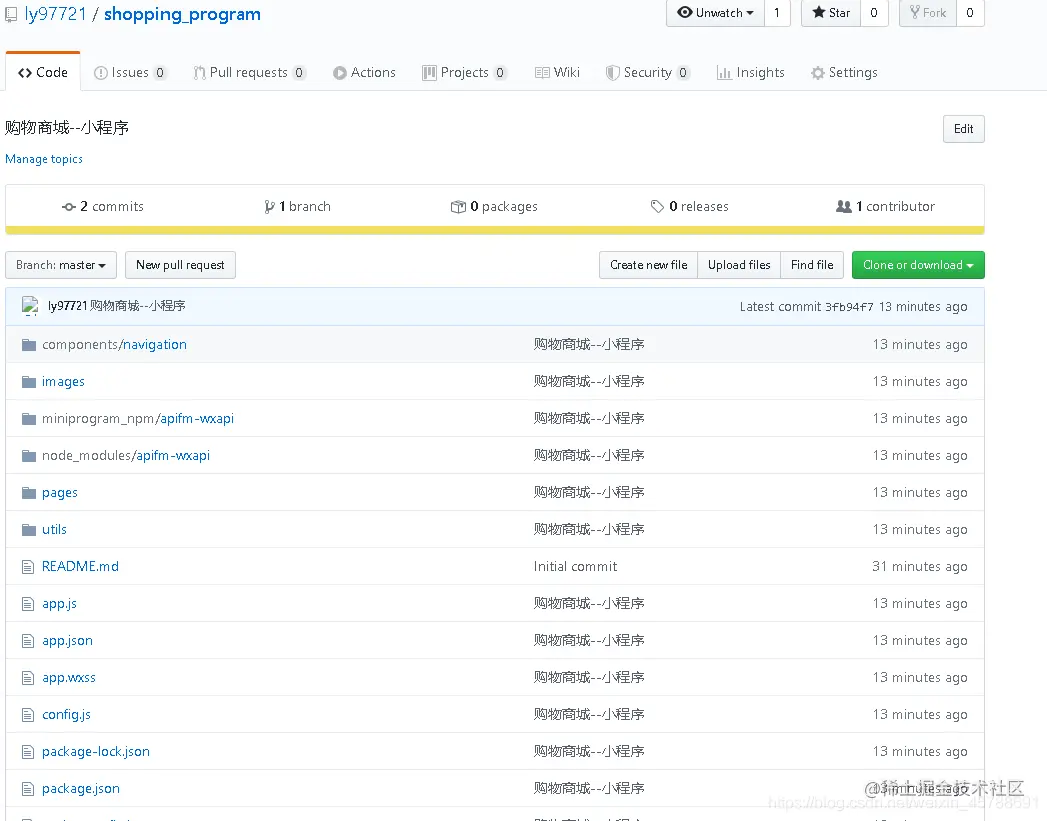The height and width of the screenshot is (821, 1047).
Task: Open the Wiki tab
Action: click(558, 73)
